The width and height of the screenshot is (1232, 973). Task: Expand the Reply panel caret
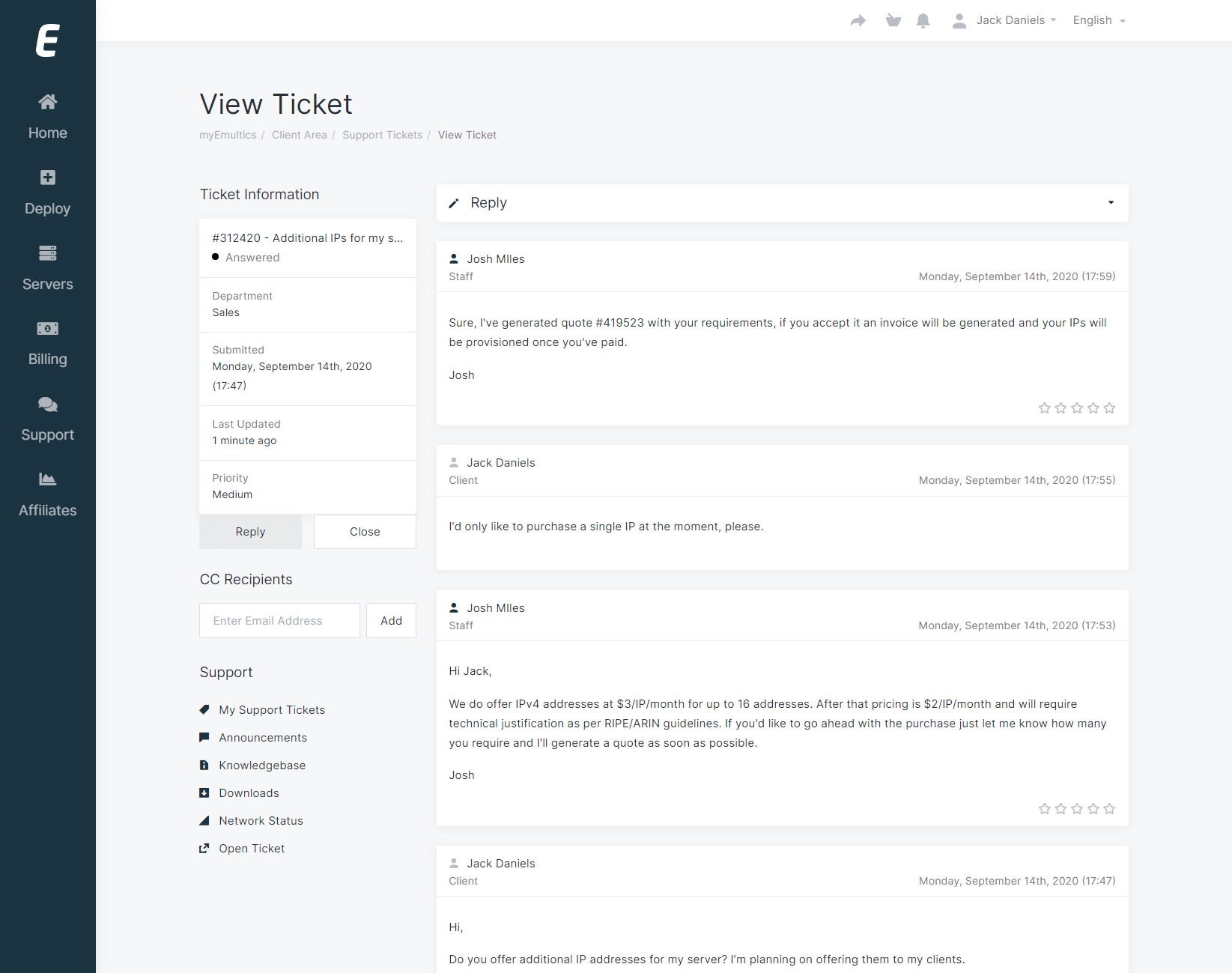point(1111,202)
